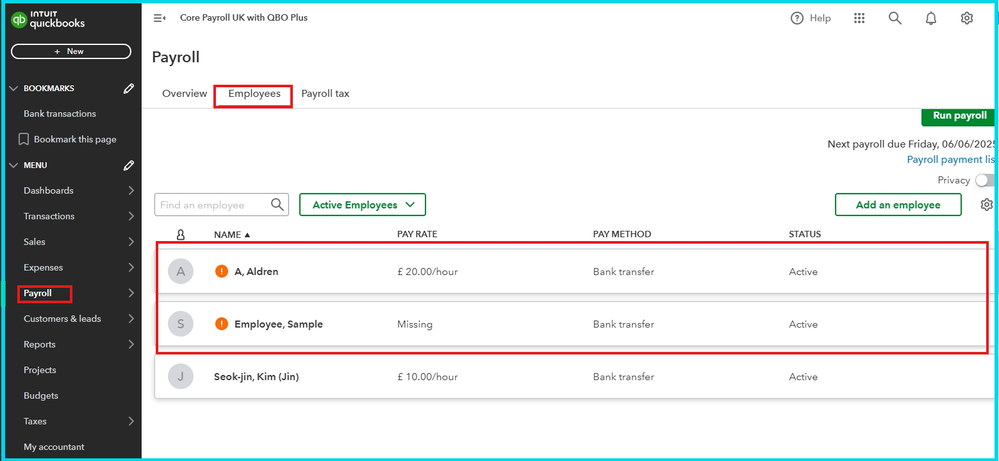This screenshot has width=999, height=461.
Task: Expand the Dashboards submenu arrow
Action: click(131, 190)
